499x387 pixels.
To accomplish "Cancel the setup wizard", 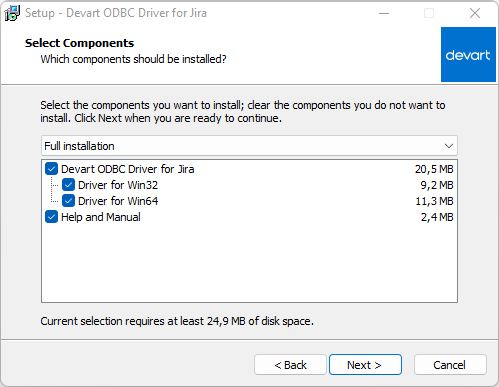I will point(450,365).
